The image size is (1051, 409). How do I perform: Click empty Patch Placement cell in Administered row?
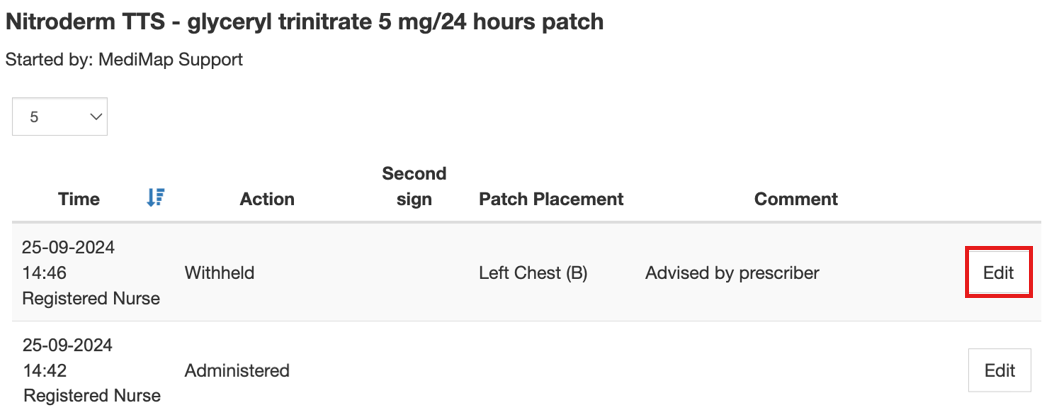click(551, 371)
